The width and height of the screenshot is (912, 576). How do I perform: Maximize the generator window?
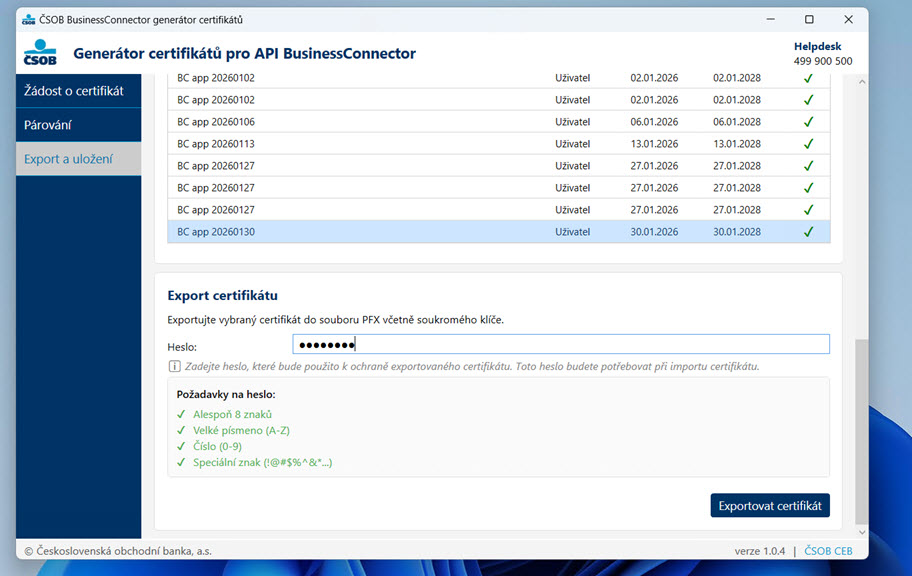[x=809, y=19]
